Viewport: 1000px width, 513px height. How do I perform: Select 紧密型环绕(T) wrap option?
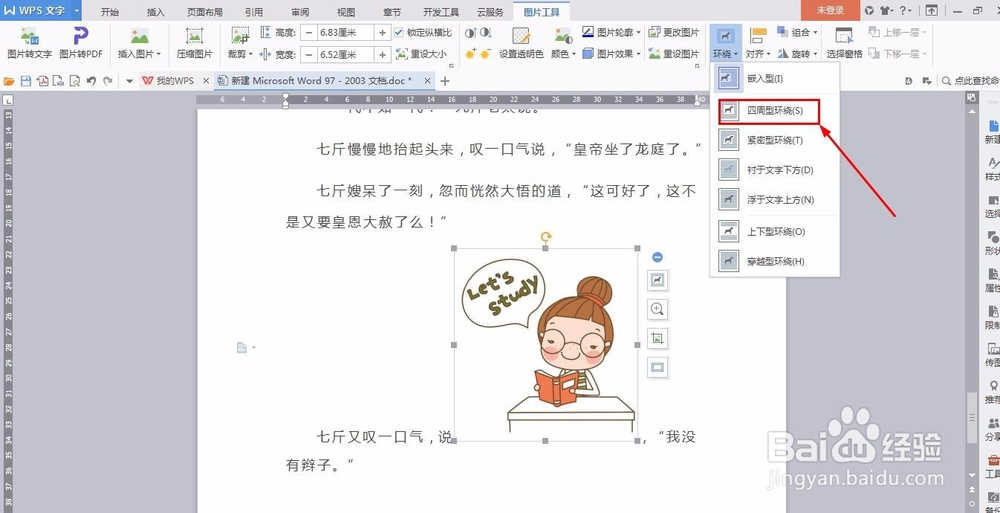click(x=775, y=140)
